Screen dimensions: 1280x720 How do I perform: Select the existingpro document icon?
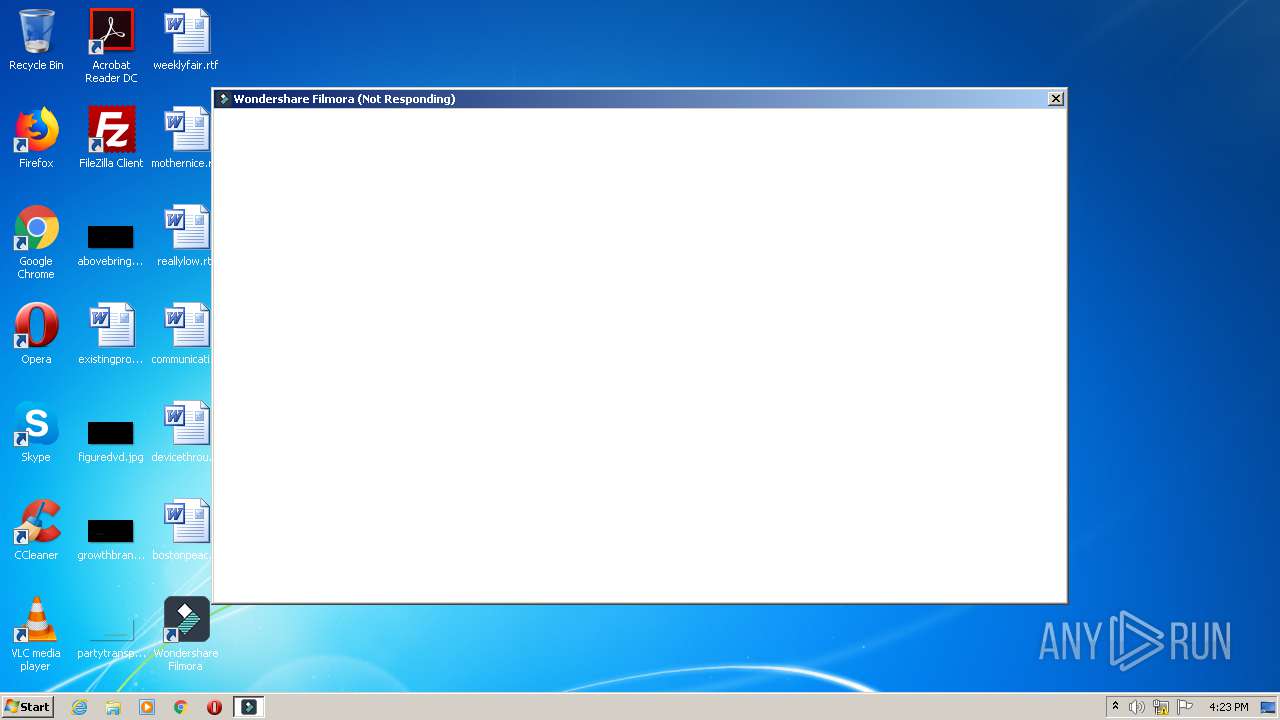pos(111,334)
